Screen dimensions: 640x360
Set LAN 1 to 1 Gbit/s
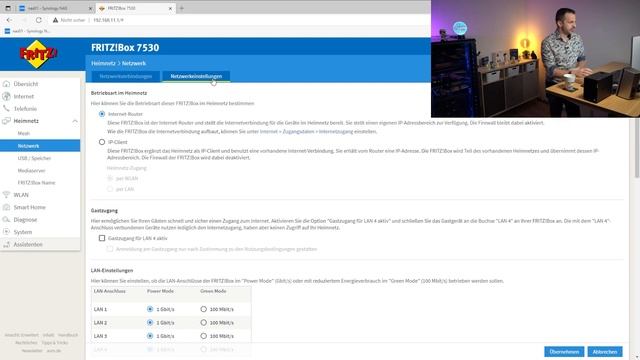click(x=150, y=309)
